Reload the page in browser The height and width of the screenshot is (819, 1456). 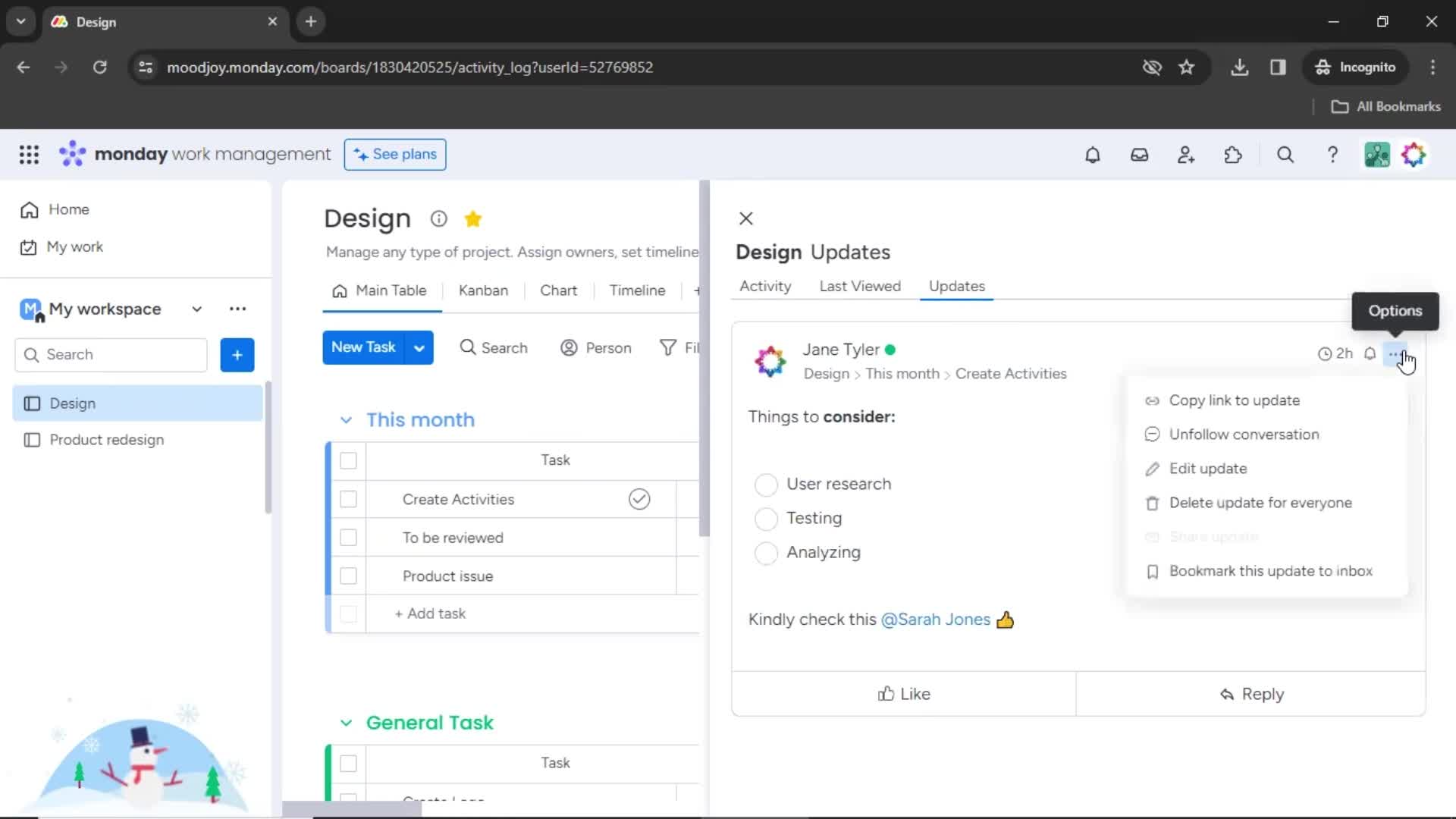(x=99, y=67)
